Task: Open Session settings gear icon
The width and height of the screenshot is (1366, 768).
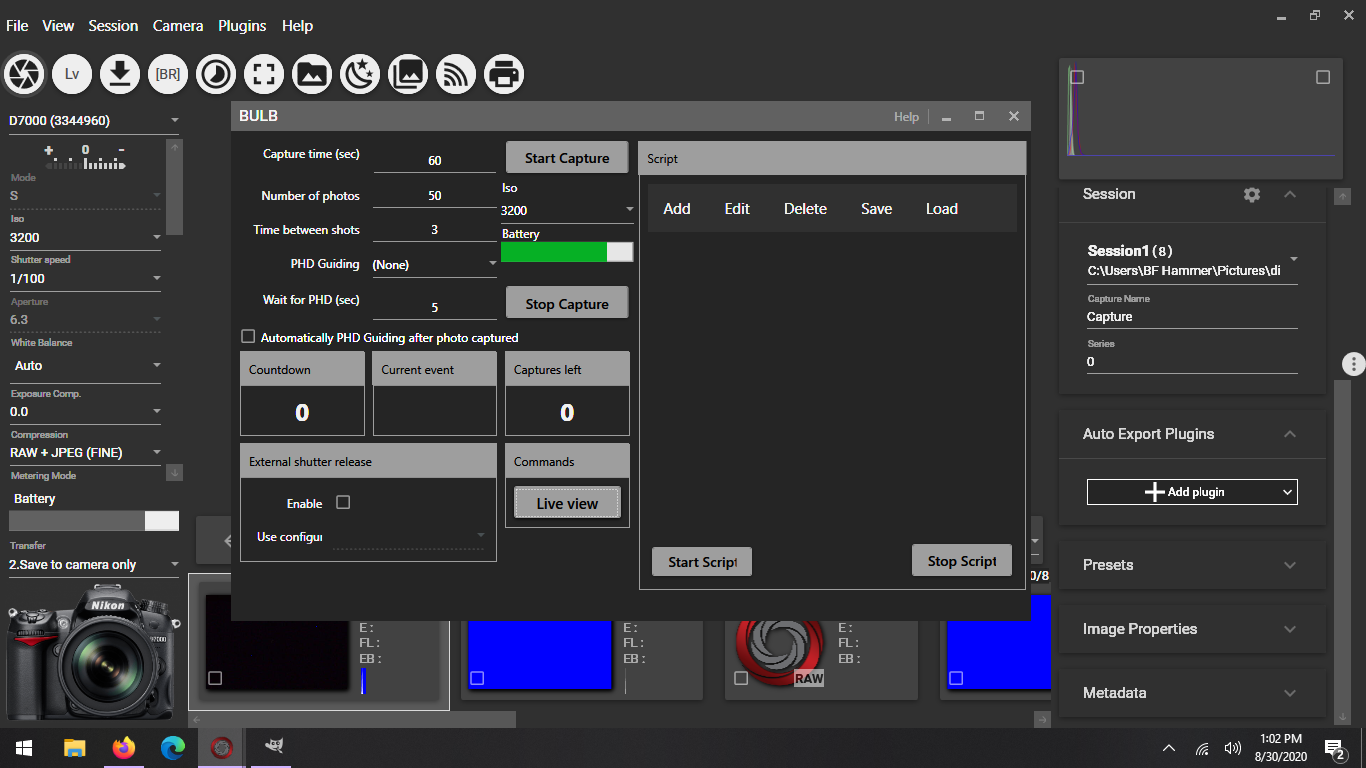Action: [x=1252, y=195]
